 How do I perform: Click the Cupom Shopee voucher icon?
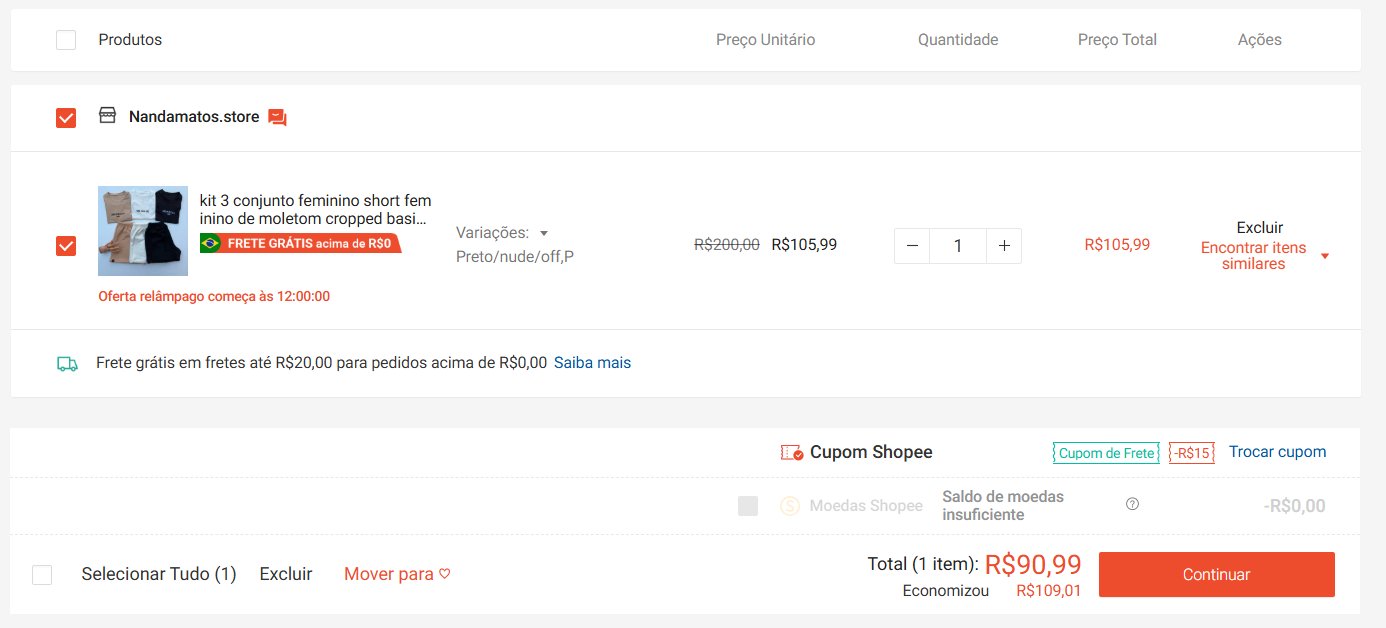click(x=792, y=453)
